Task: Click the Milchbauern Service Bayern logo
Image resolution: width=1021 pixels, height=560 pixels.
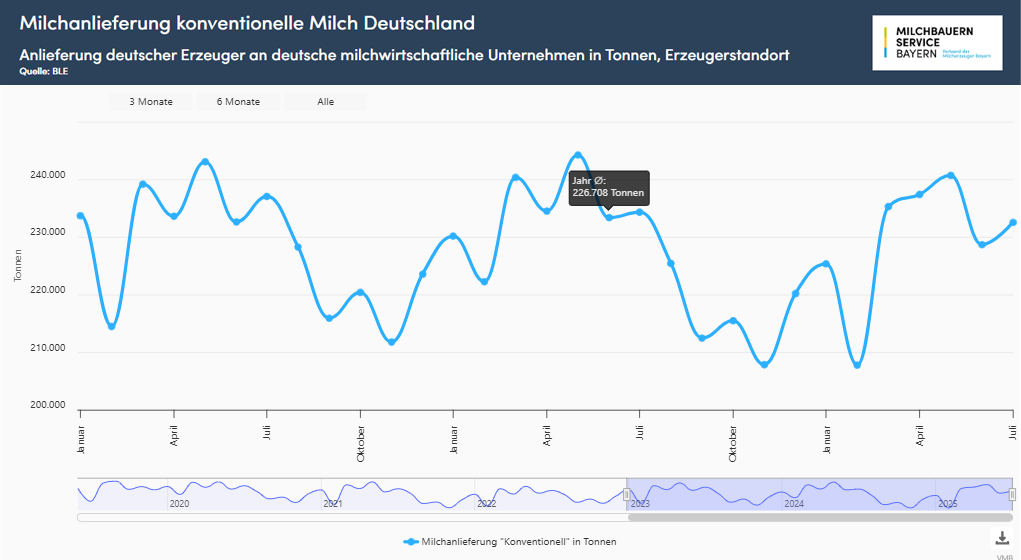Action: coord(937,43)
